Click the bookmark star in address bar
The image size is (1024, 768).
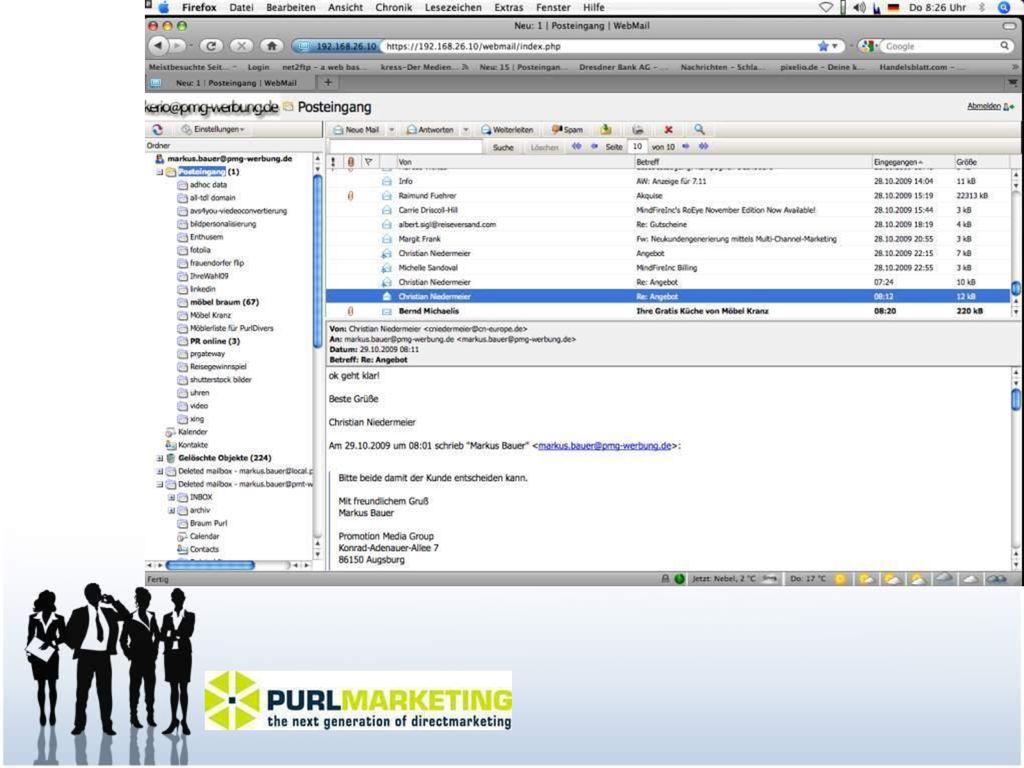(x=823, y=46)
